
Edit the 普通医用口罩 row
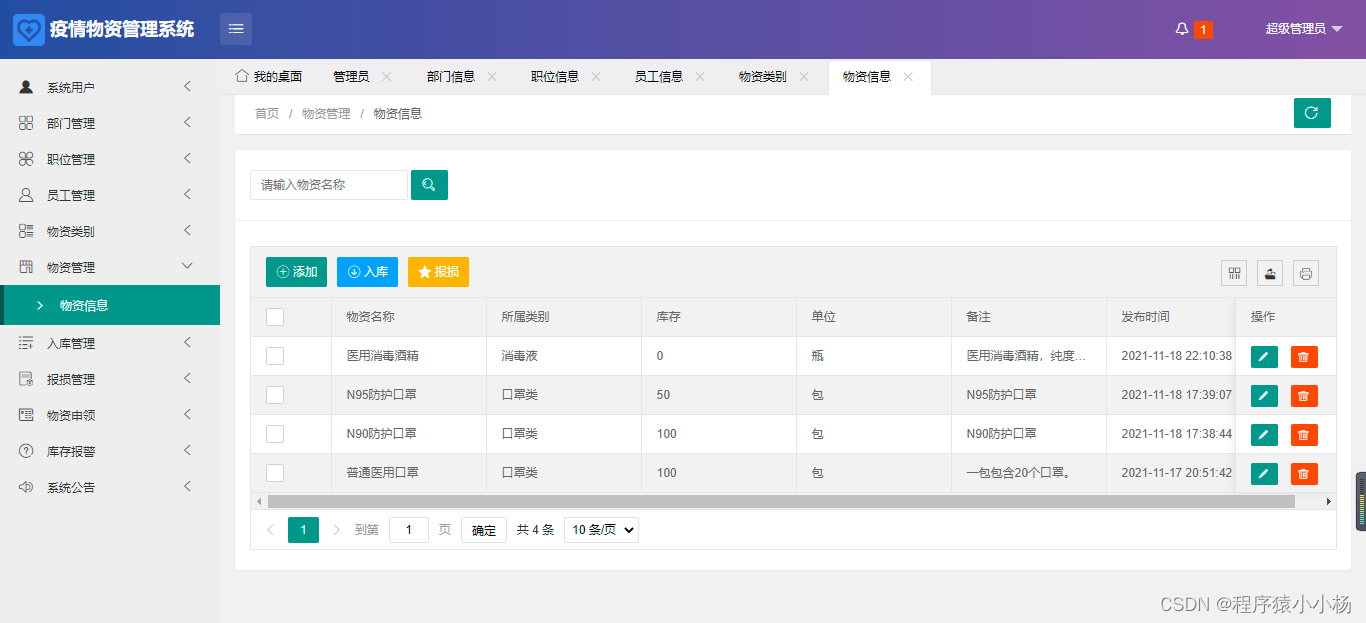click(1264, 474)
